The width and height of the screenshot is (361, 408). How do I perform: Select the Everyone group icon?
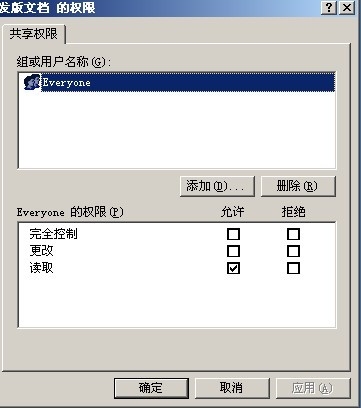[32, 82]
